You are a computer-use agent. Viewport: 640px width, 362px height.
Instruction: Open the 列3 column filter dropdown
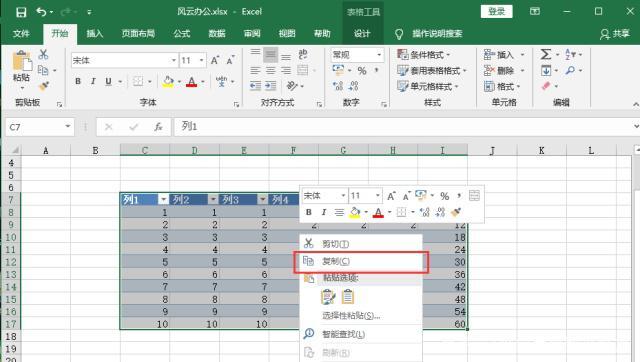click(263, 199)
